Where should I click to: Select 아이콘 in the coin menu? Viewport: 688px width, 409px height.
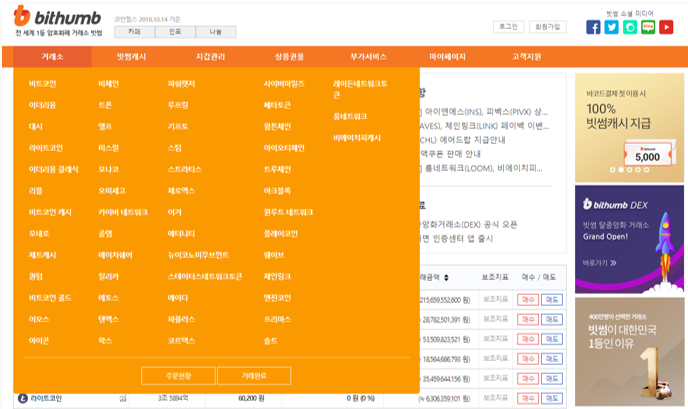point(39,341)
